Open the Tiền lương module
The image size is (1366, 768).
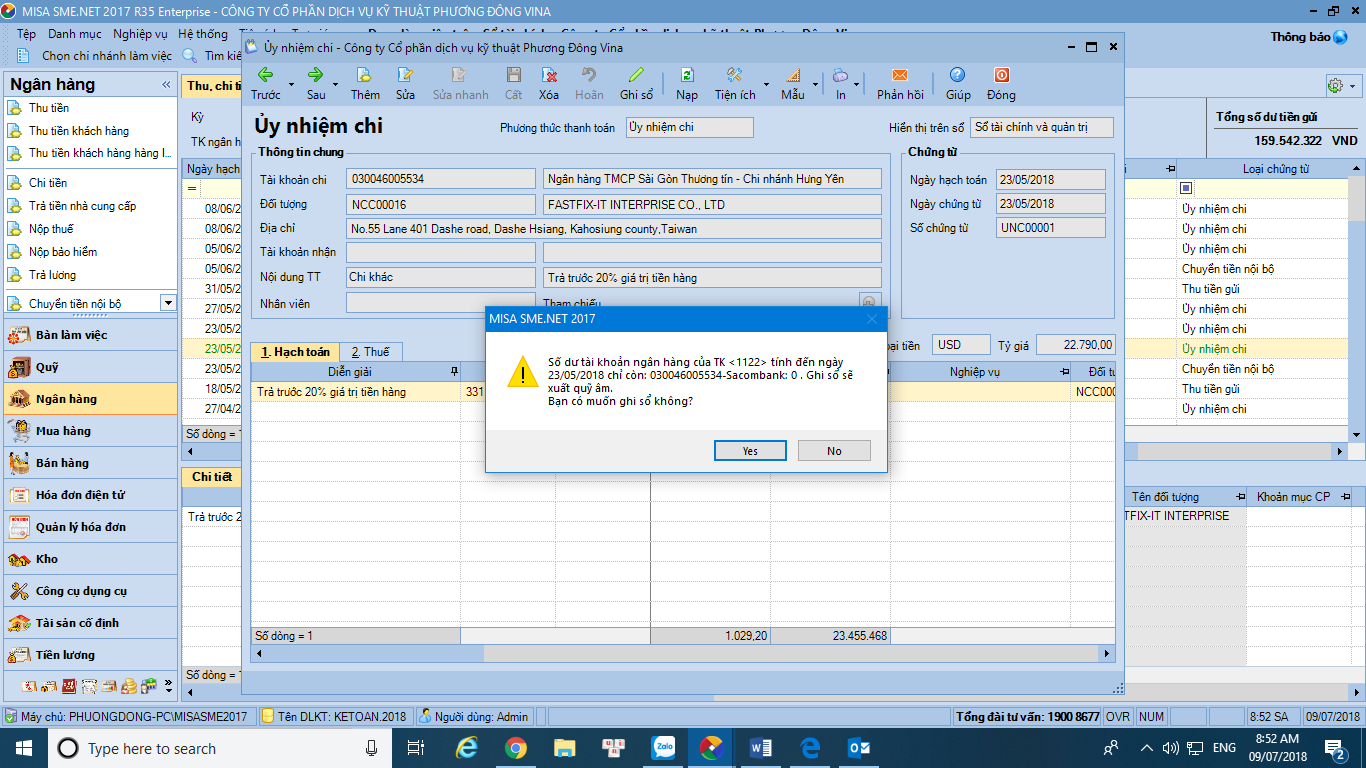[91, 655]
